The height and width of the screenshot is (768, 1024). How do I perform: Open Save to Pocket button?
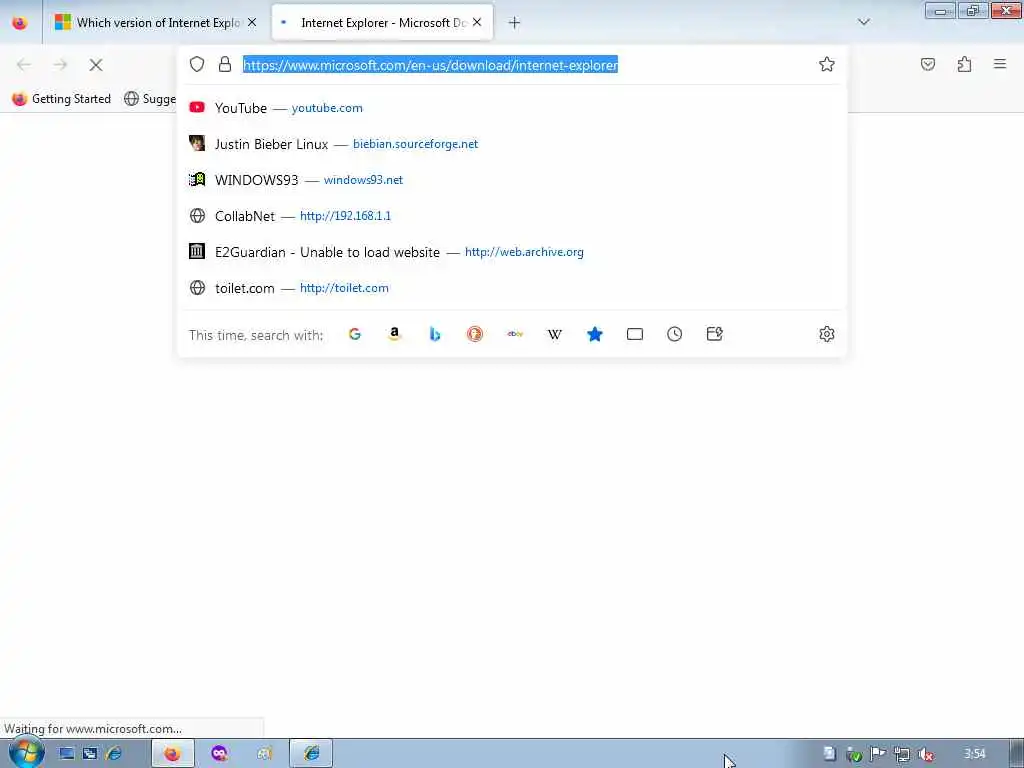[x=928, y=64]
